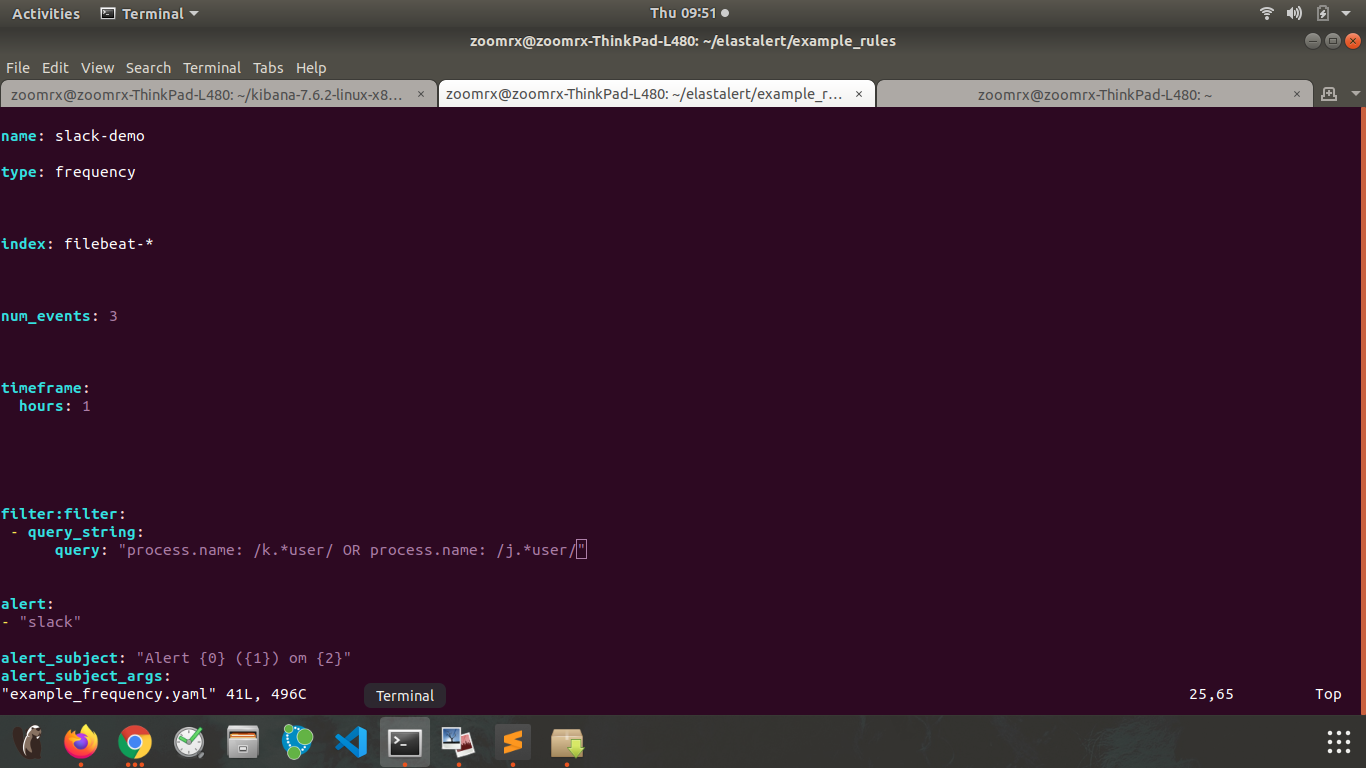1366x768 pixels.
Task: Launch Sublime Text from the dock
Action: click(513, 742)
